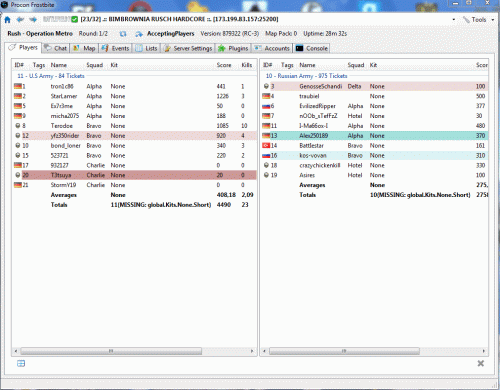Viewport: 500px width, 390px height.
Task: Open the Map tab
Action: tap(84, 48)
